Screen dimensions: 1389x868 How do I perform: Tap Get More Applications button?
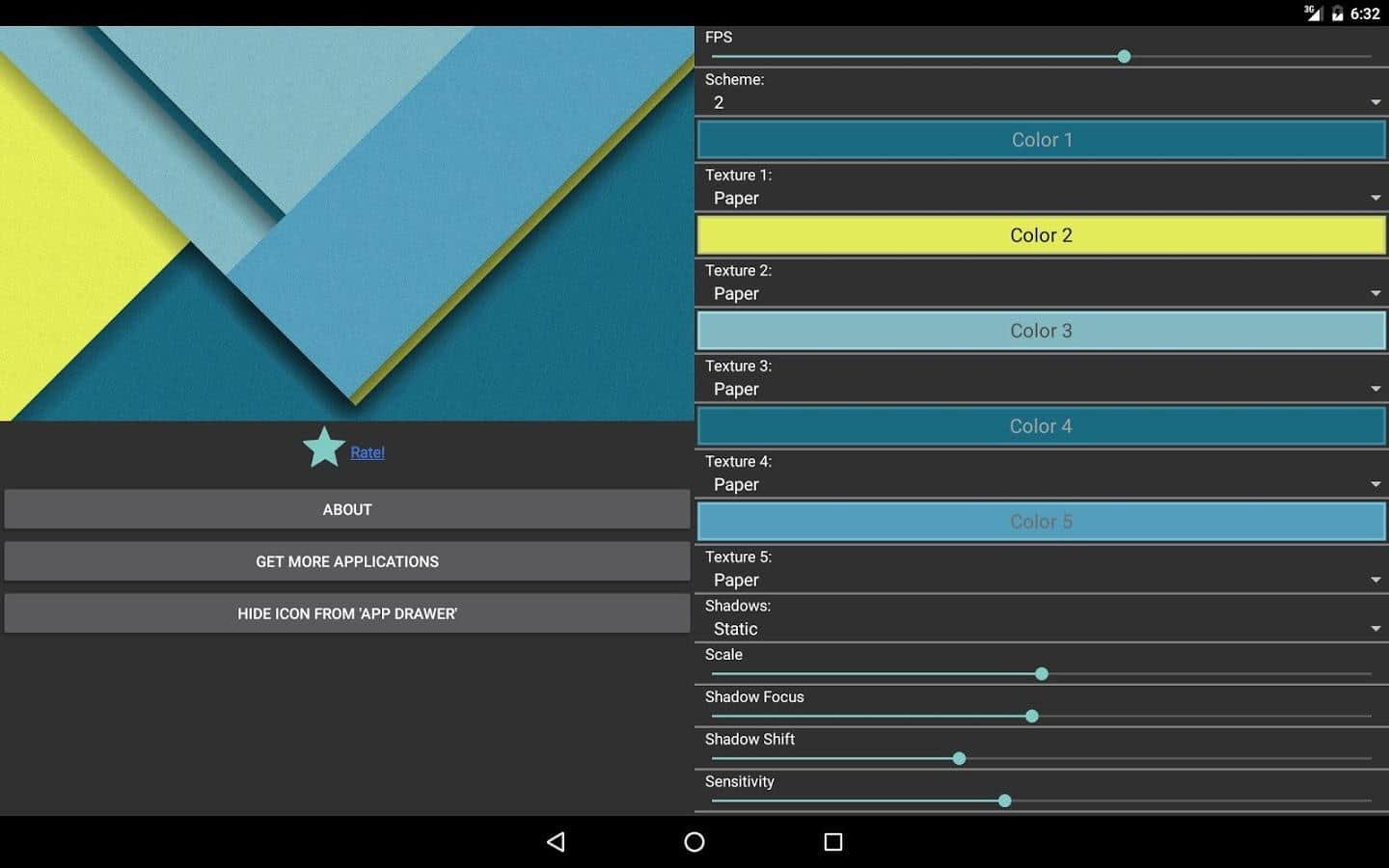tap(347, 561)
